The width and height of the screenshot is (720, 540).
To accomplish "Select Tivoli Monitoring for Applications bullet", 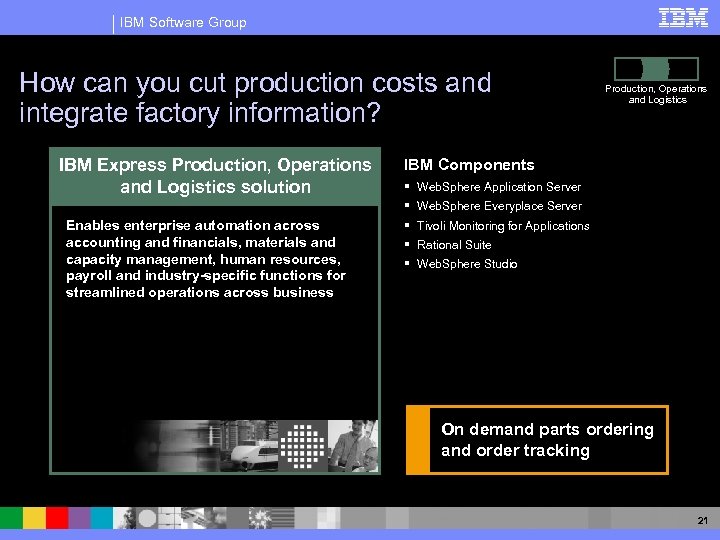I will point(503,225).
